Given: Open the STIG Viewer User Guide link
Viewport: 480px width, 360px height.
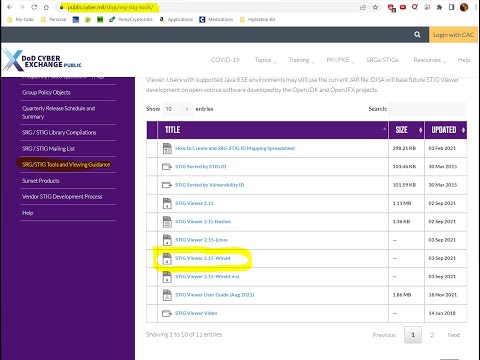Looking at the screenshot, I should point(215,295).
